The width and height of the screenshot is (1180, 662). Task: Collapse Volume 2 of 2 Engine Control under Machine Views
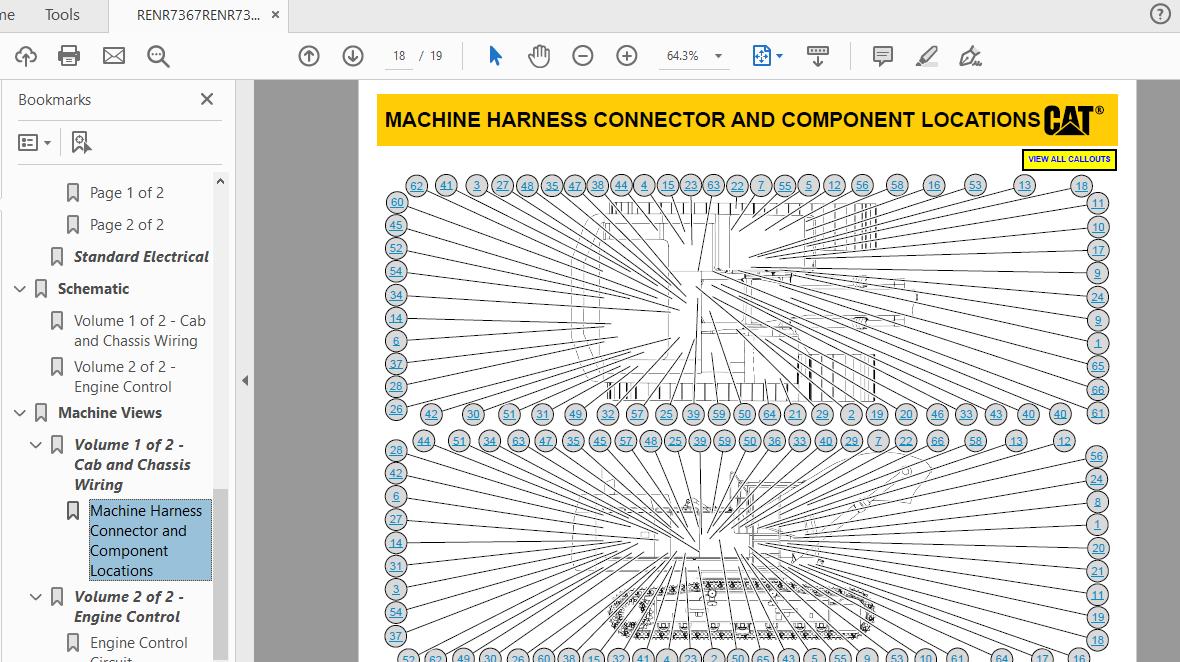pos(35,597)
